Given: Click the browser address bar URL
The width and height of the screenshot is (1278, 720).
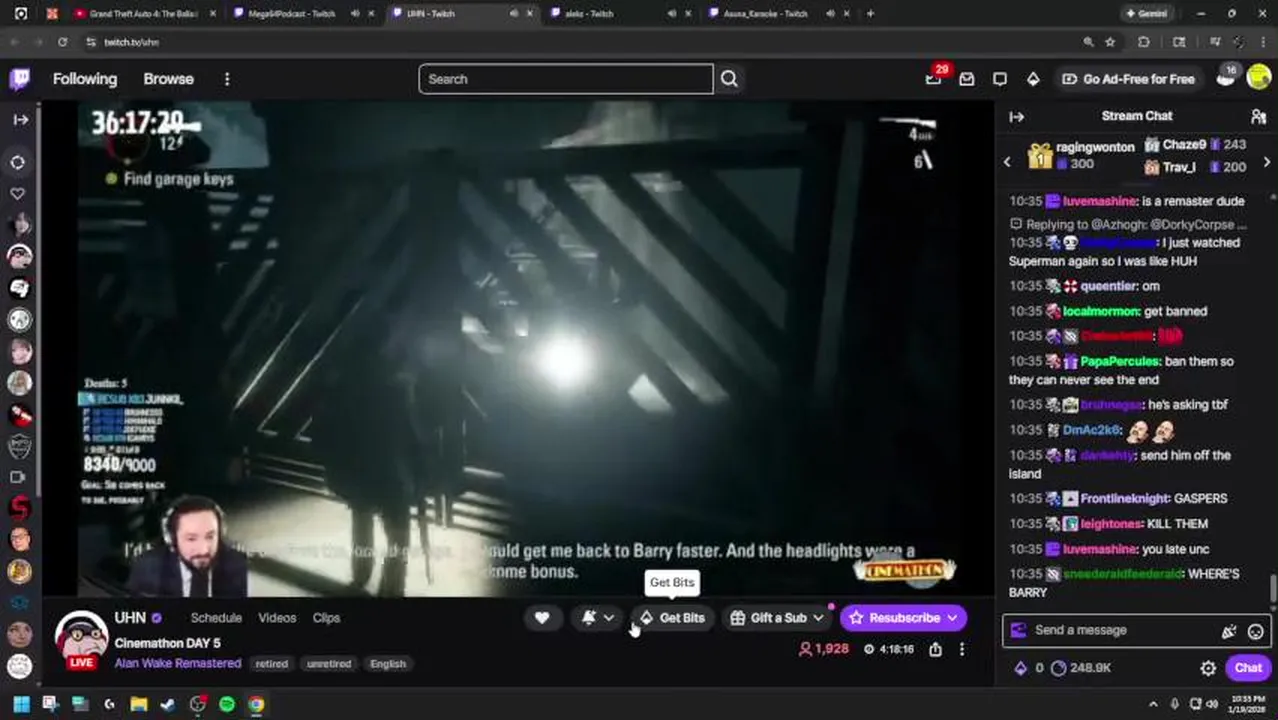Looking at the screenshot, I should (132, 42).
